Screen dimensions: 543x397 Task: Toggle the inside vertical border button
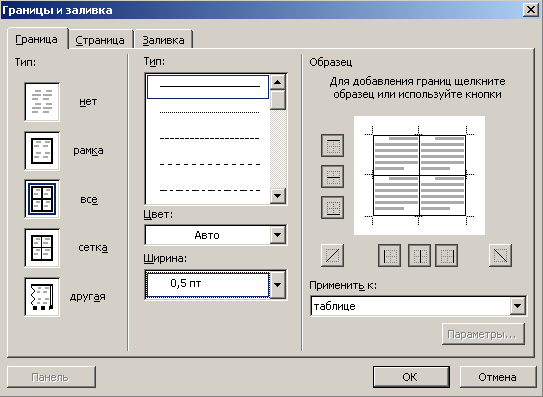419,256
